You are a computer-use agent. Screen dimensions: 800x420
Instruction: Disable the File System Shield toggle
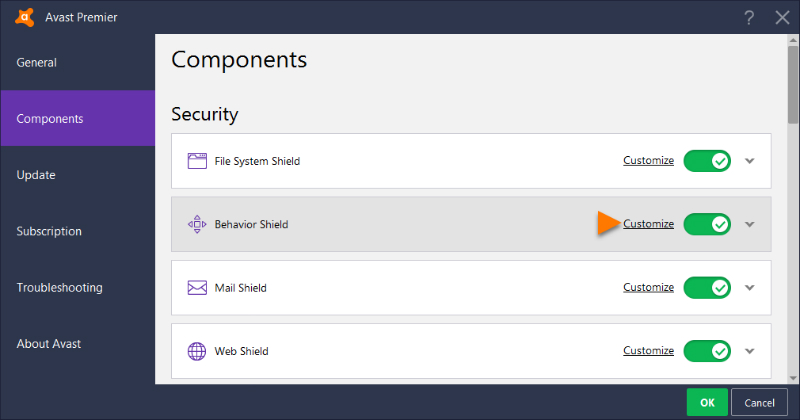click(707, 161)
